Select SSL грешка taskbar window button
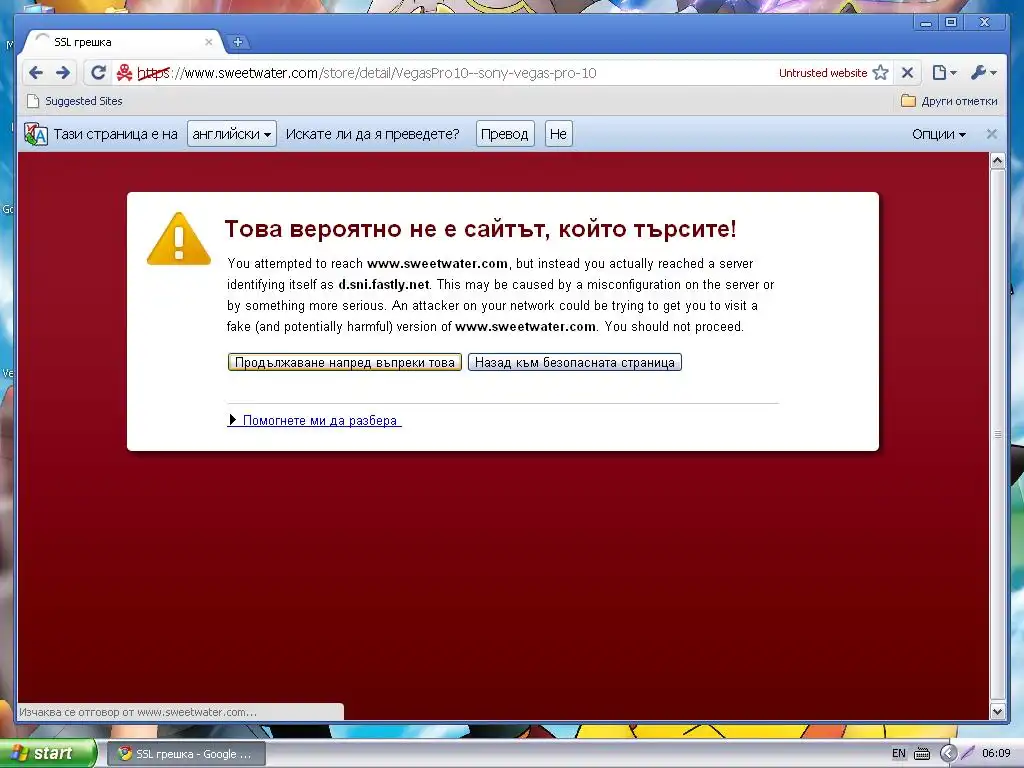Viewport: 1024px width, 768px height. pos(186,754)
